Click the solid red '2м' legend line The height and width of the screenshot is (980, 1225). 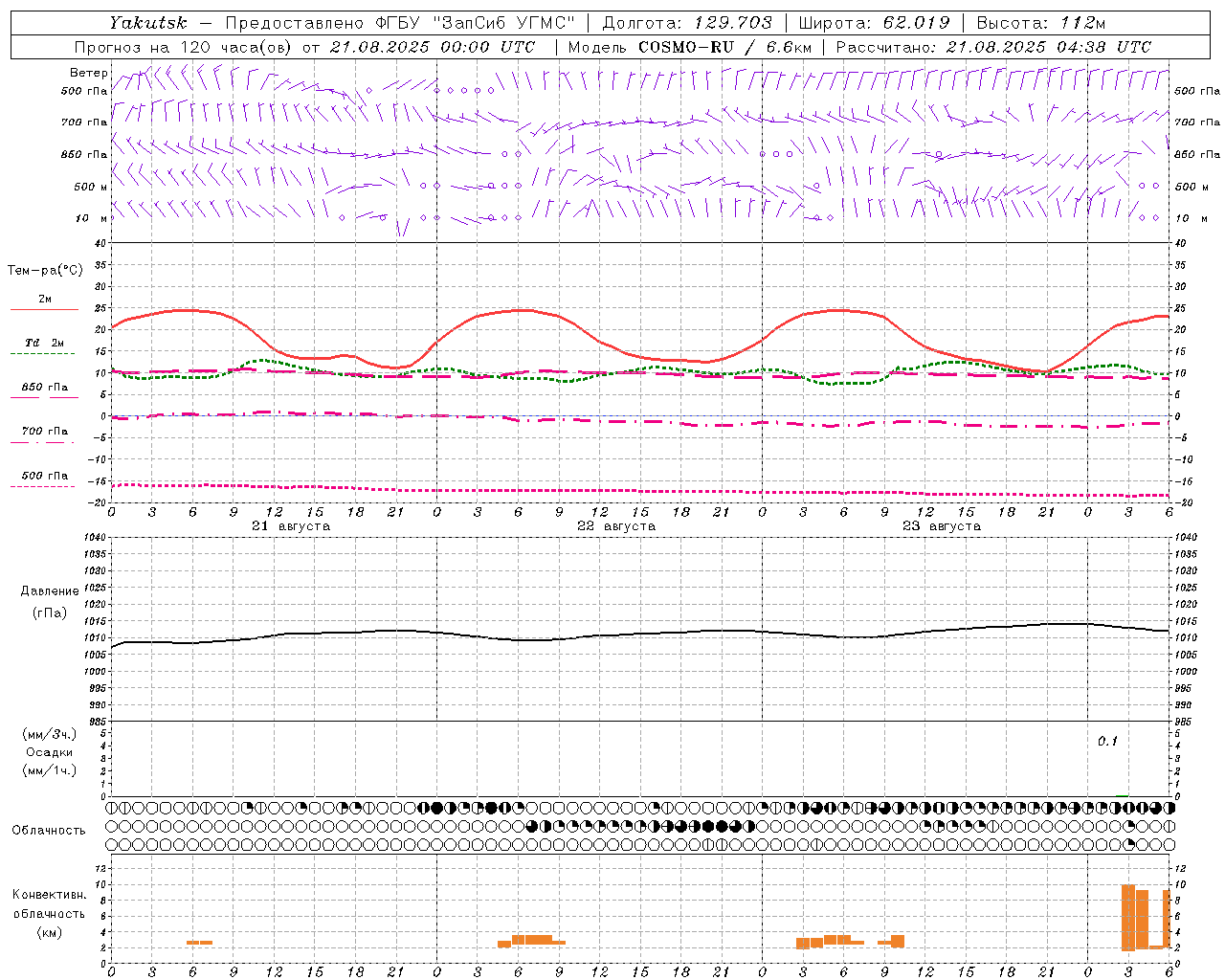[45, 309]
